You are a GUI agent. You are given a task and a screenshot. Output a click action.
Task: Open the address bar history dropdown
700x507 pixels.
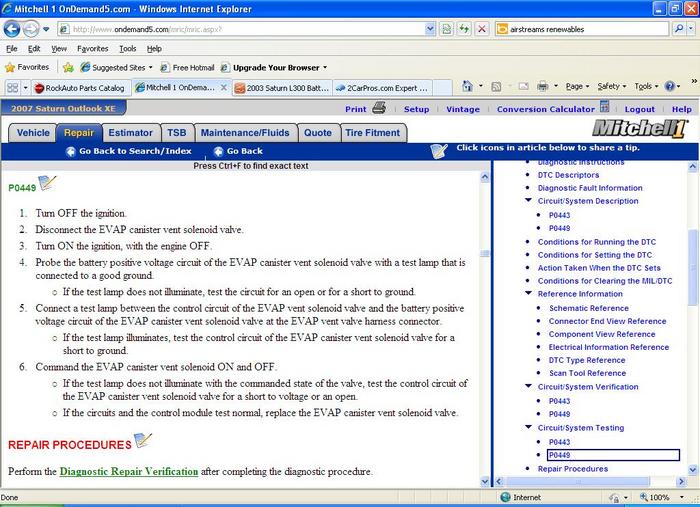tap(430, 29)
